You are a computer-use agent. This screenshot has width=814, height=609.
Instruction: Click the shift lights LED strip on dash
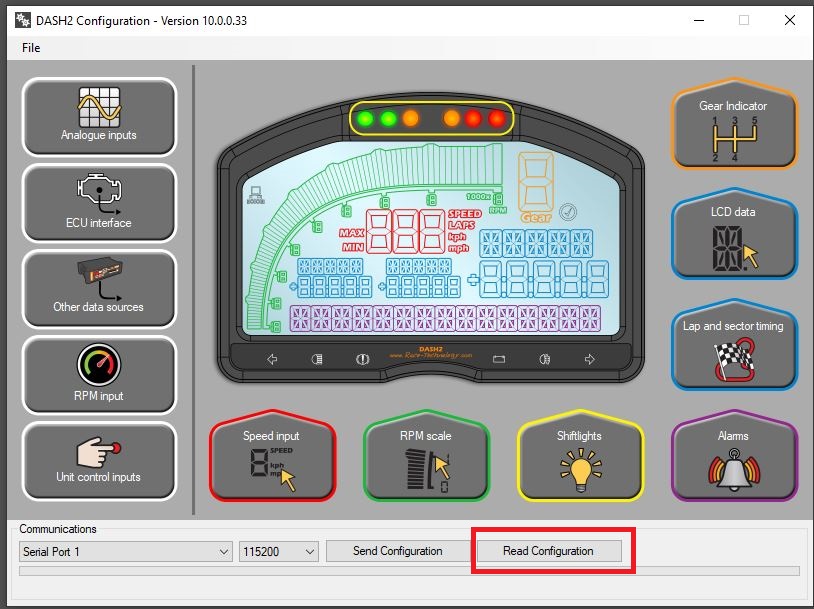point(432,119)
